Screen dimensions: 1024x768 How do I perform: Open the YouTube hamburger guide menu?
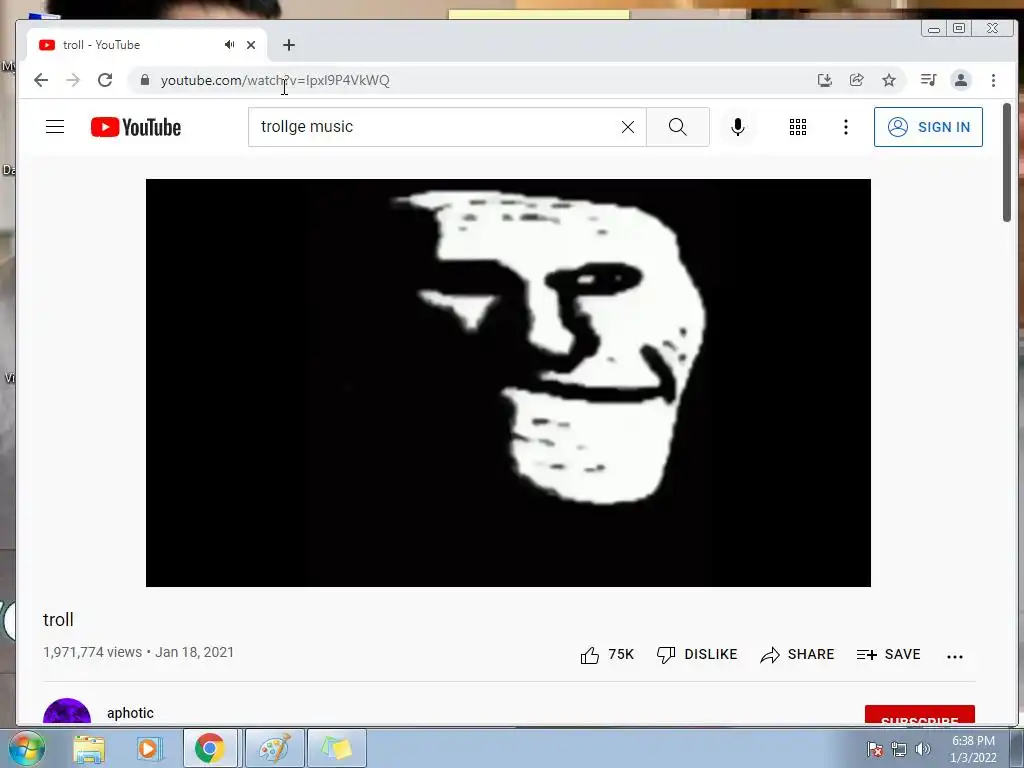[x=55, y=127]
